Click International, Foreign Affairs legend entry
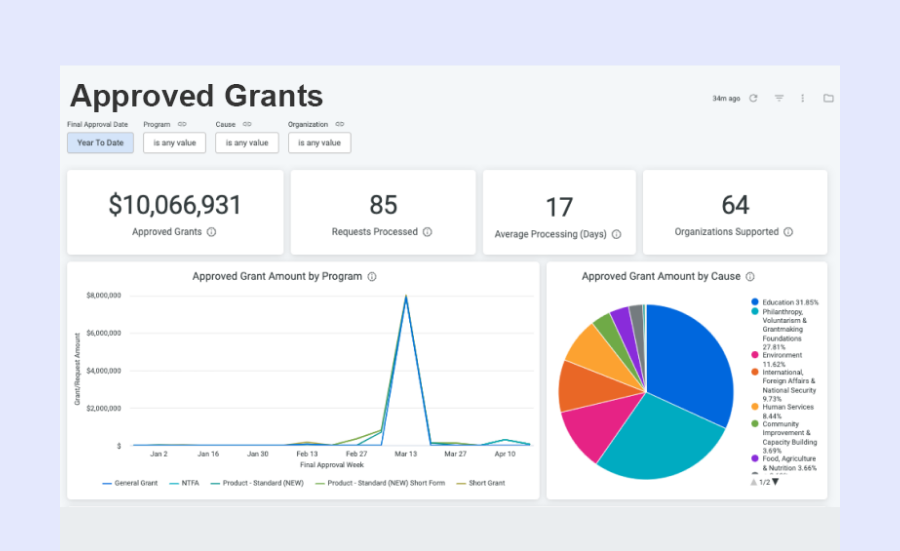 point(783,386)
